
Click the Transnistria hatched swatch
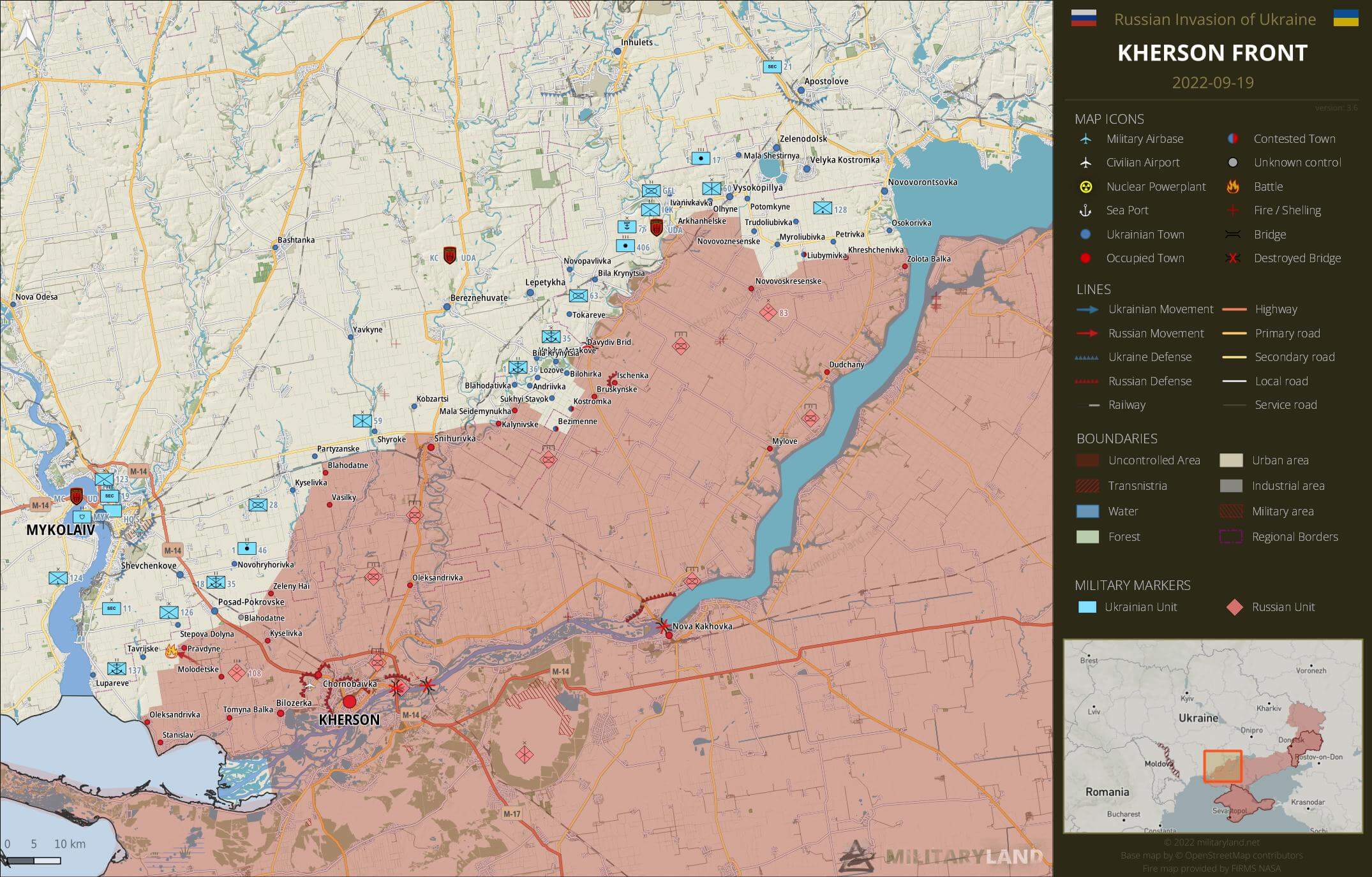1087,486
